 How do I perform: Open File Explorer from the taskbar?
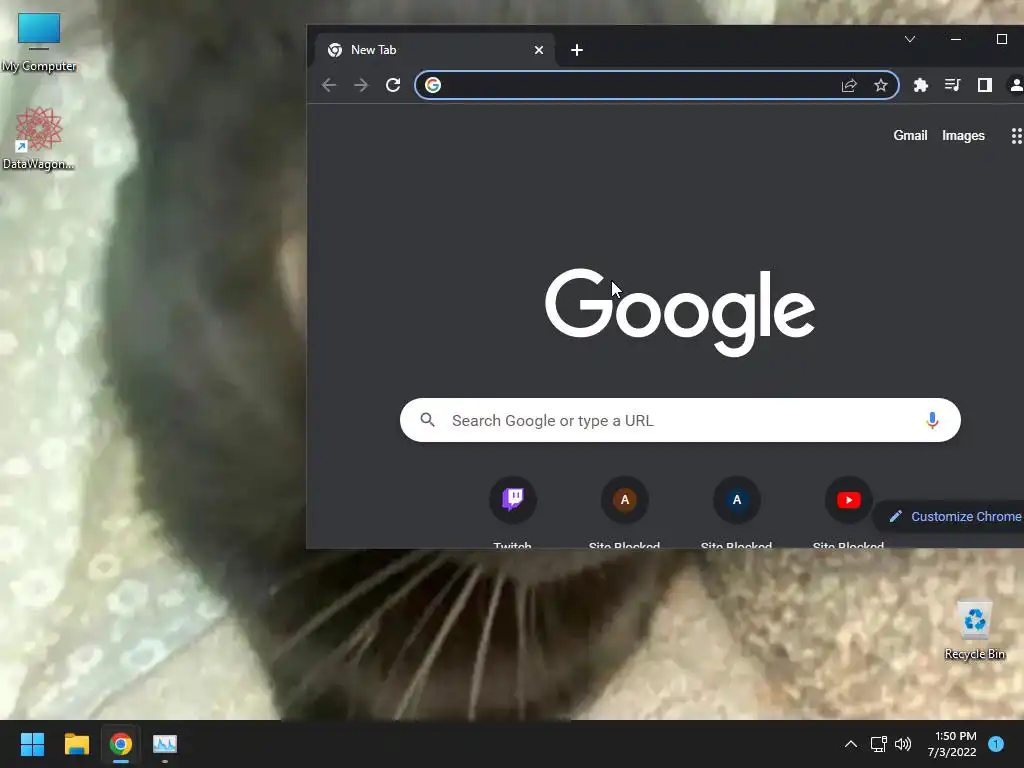pyautogui.click(x=76, y=744)
